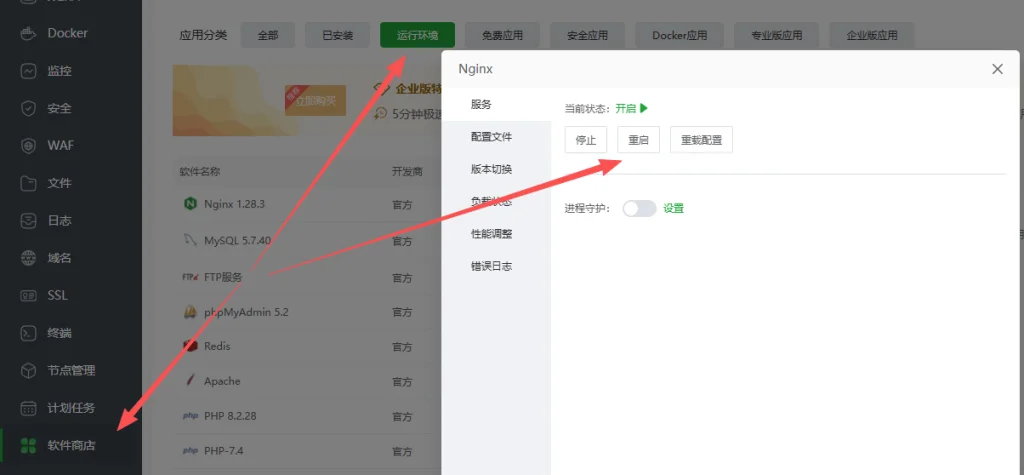The width and height of the screenshot is (1024, 475).
Task: Click the Nginx logo icon in list
Action: (189, 204)
